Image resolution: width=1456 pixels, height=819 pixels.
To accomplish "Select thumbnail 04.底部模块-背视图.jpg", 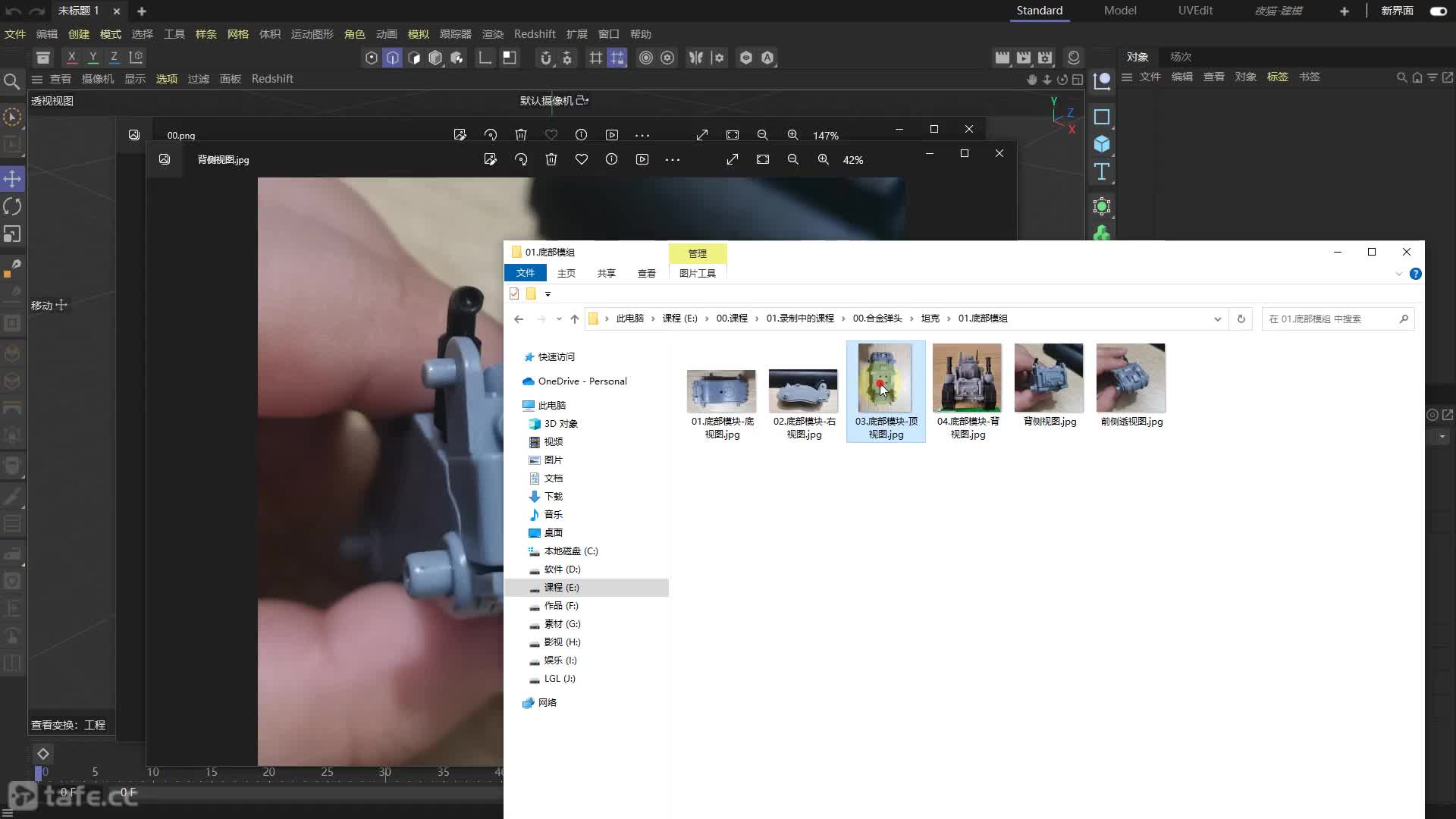I will click(x=968, y=391).
